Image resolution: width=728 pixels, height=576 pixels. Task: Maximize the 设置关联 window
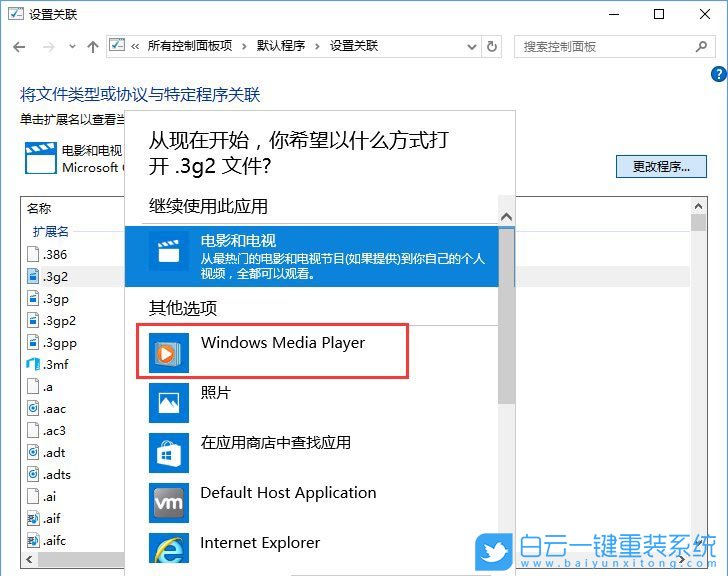click(659, 14)
